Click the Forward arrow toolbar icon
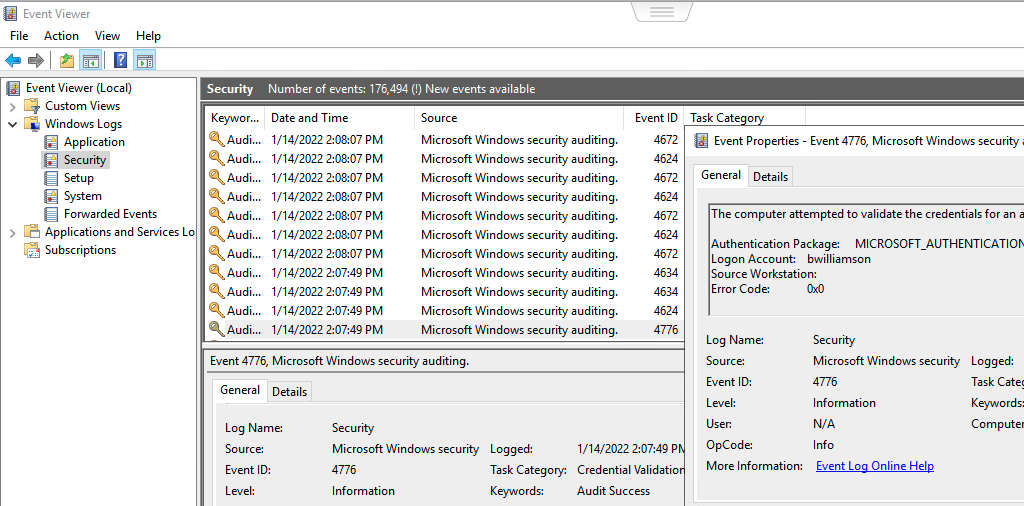Viewport: 1024px width, 506px height. pos(36,61)
